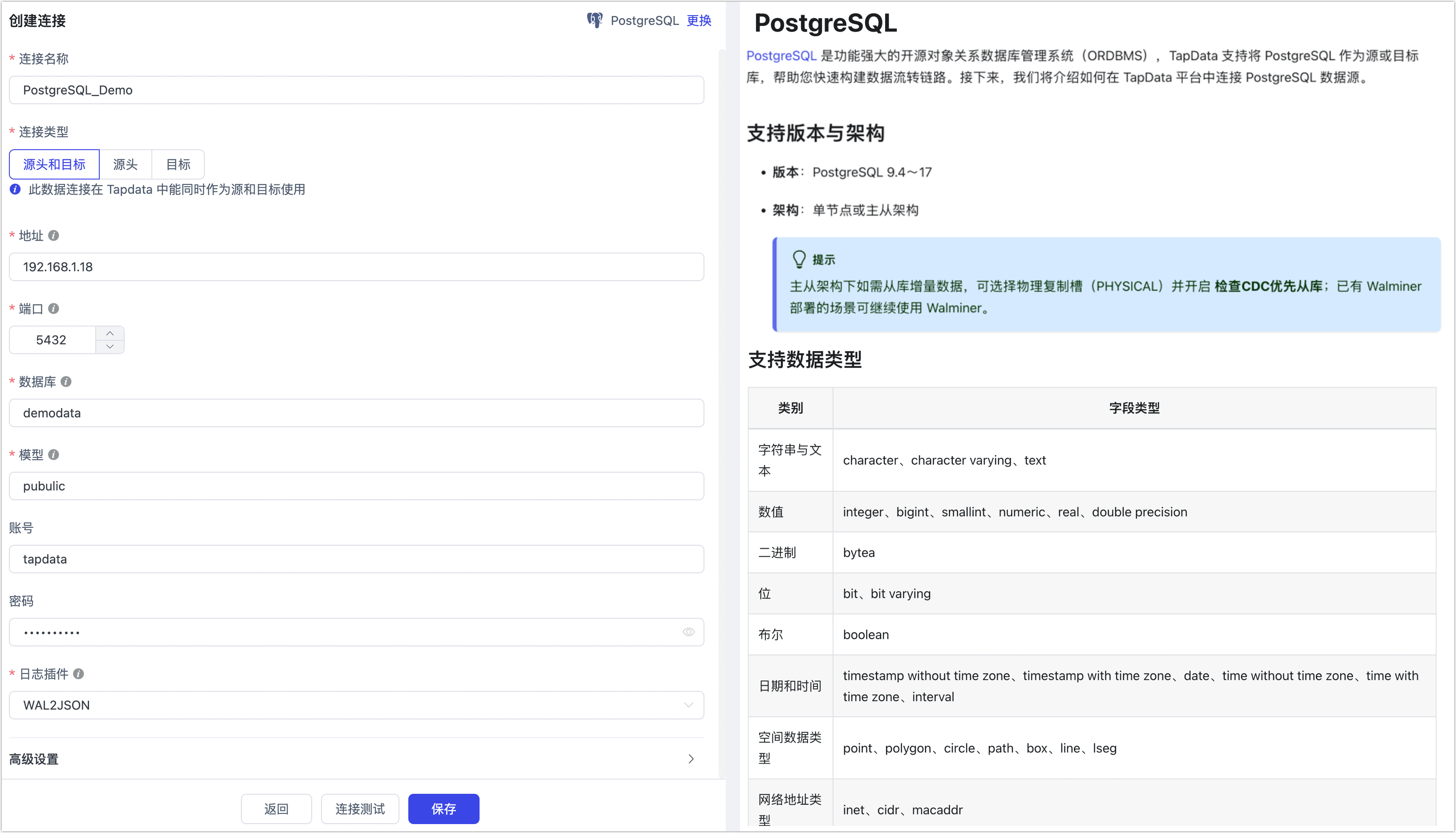Toggle password visibility eye icon
The height and width of the screenshot is (833, 1456).
point(688,632)
